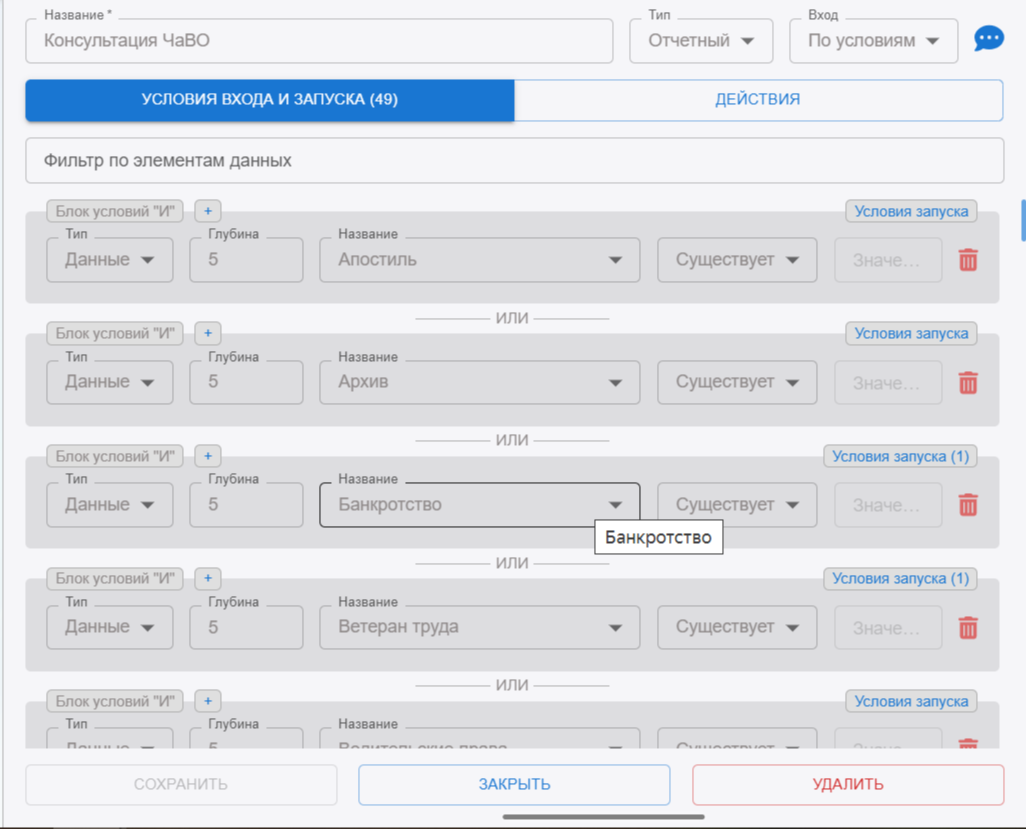
Task: Expand Существует operator dropdown in Архив row
Action: point(737,382)
